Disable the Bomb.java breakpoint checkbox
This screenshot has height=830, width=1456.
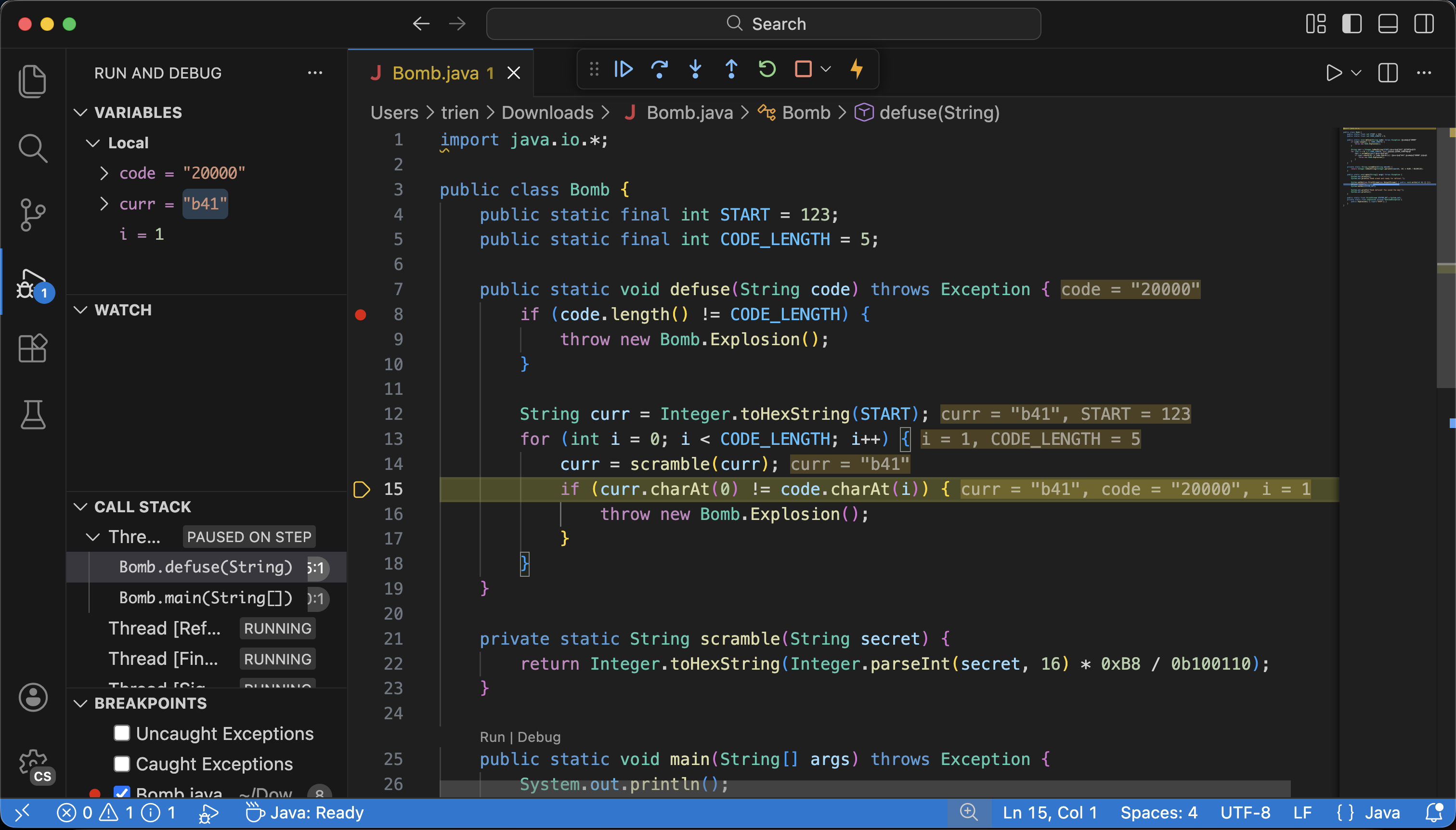(122, 793)
